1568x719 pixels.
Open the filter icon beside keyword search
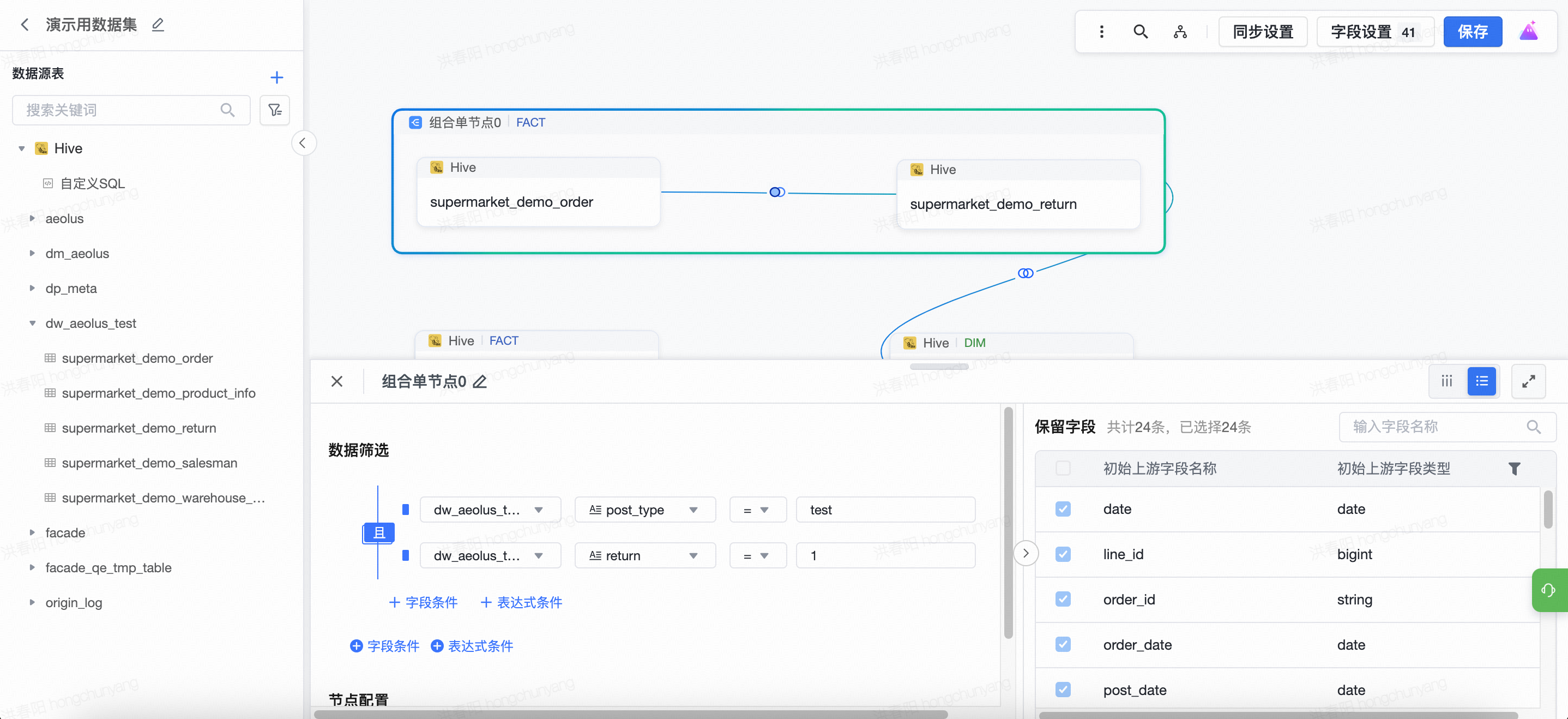[275, 110]
